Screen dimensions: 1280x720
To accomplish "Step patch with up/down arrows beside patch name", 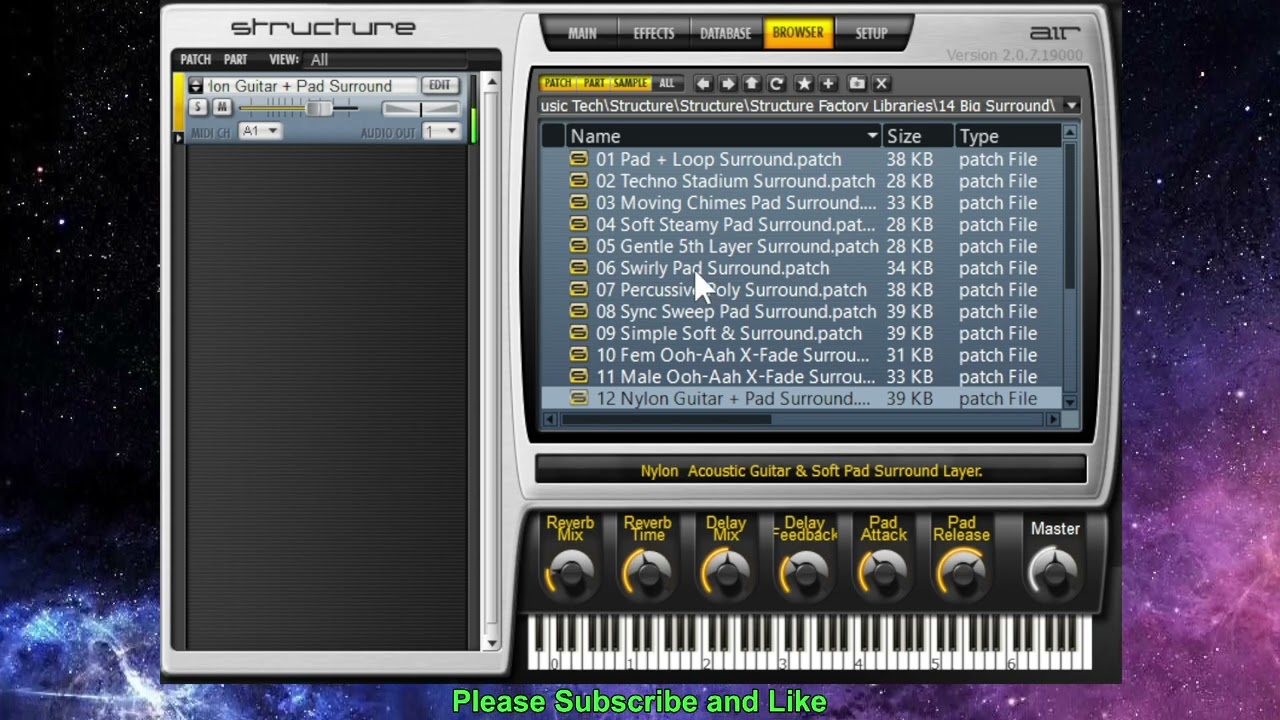I will [195, 86].
